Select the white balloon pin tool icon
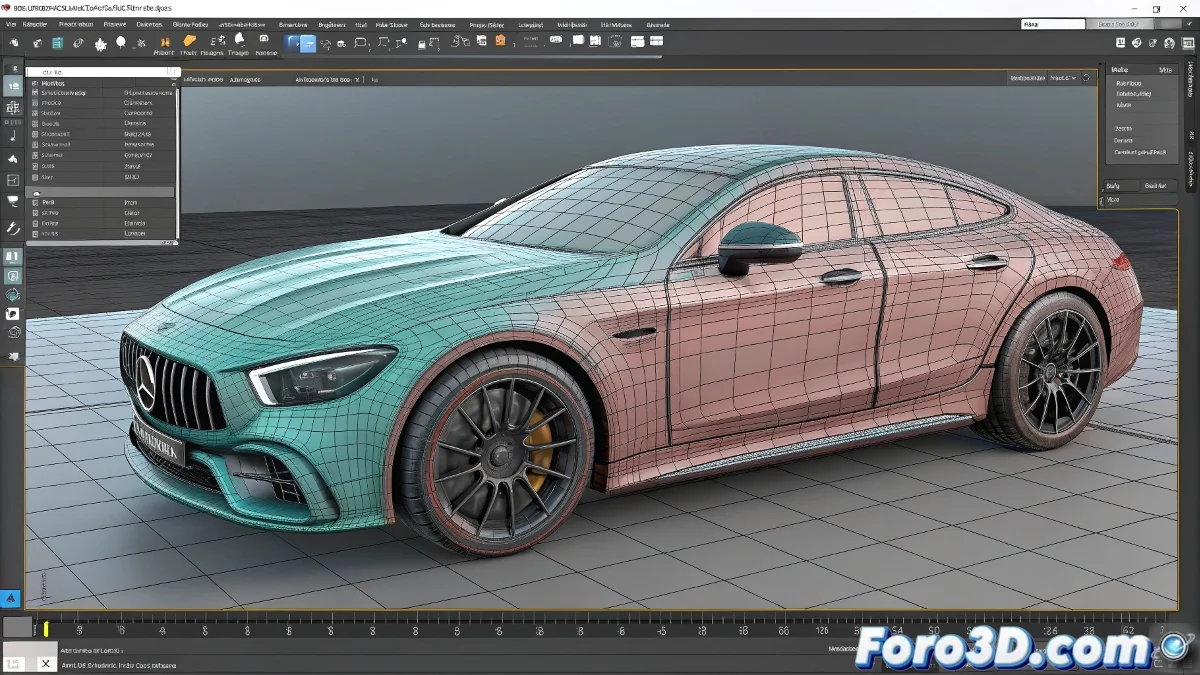Image resolution: width=1200 pixels, height=675 pixels. [121, 42]
